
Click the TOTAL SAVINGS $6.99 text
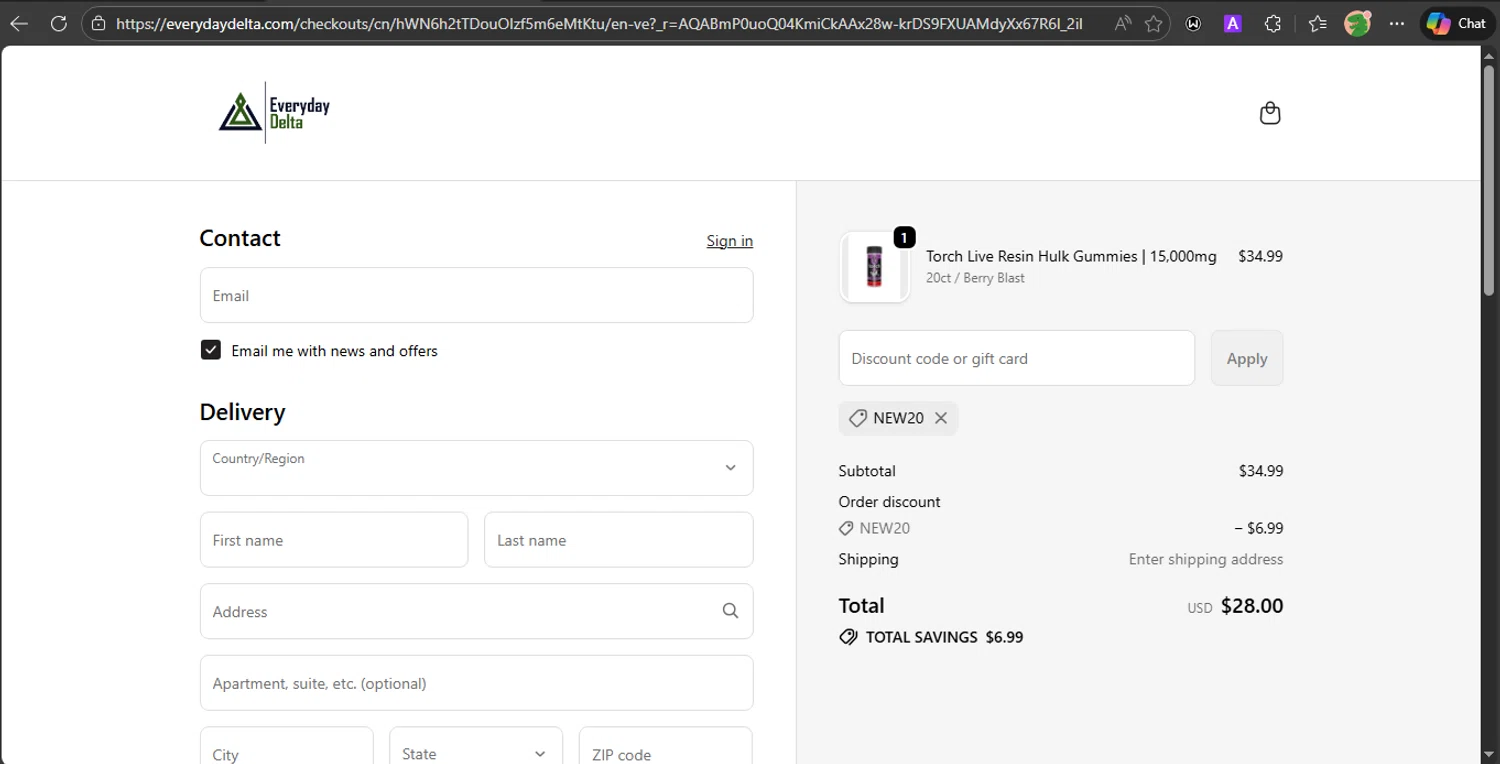944,637
